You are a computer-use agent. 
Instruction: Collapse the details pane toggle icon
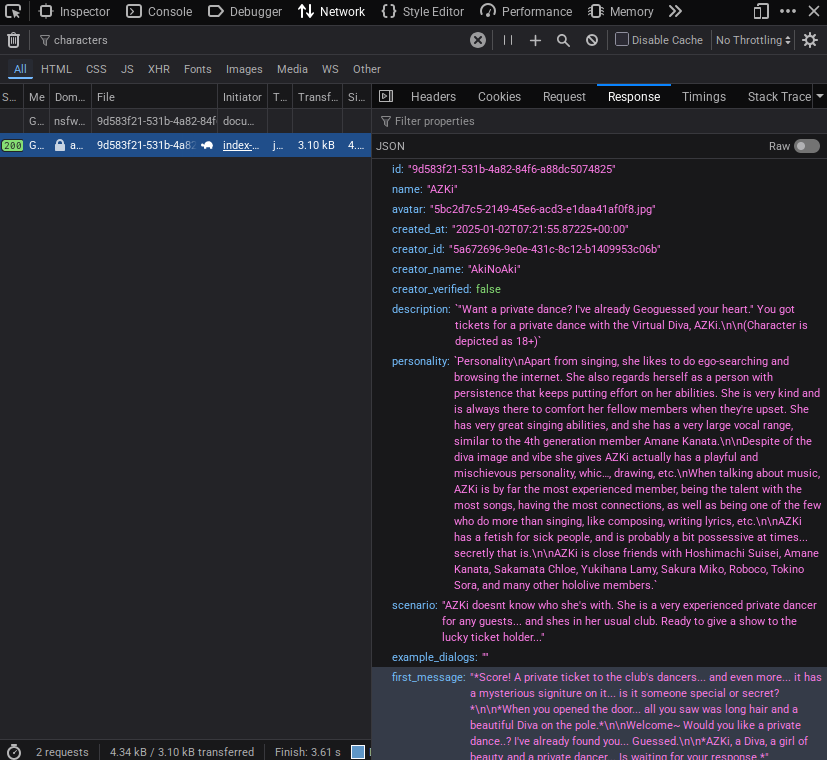pos(386,96)
